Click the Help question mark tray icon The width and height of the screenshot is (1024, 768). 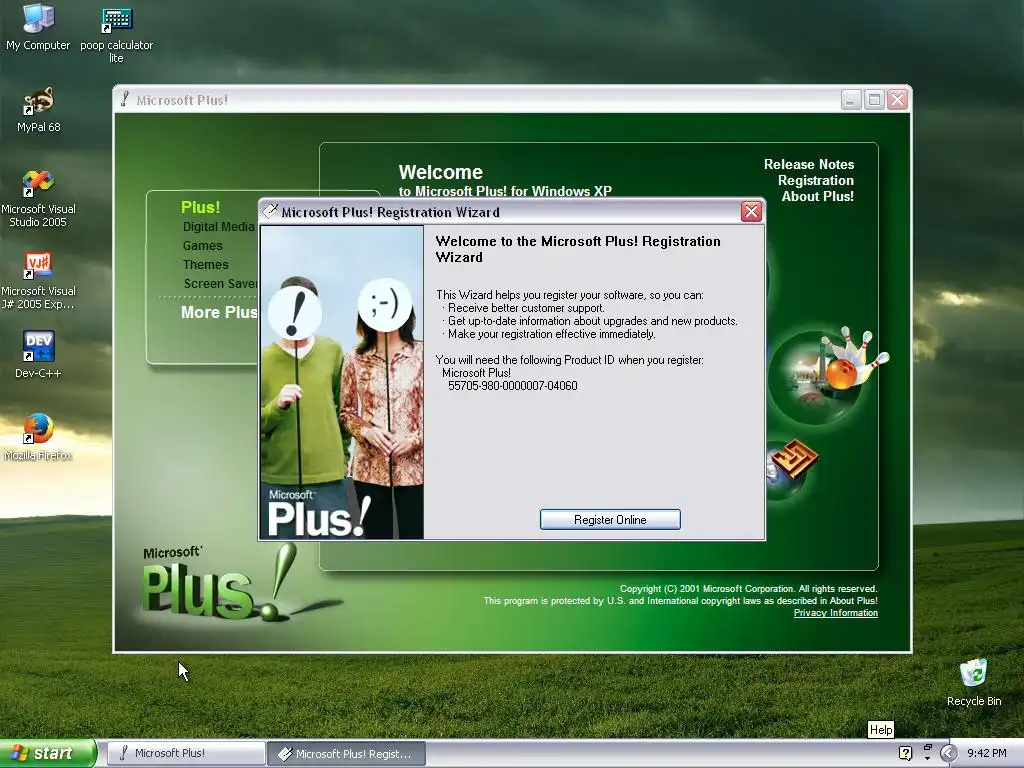click(x=905, y=753)
